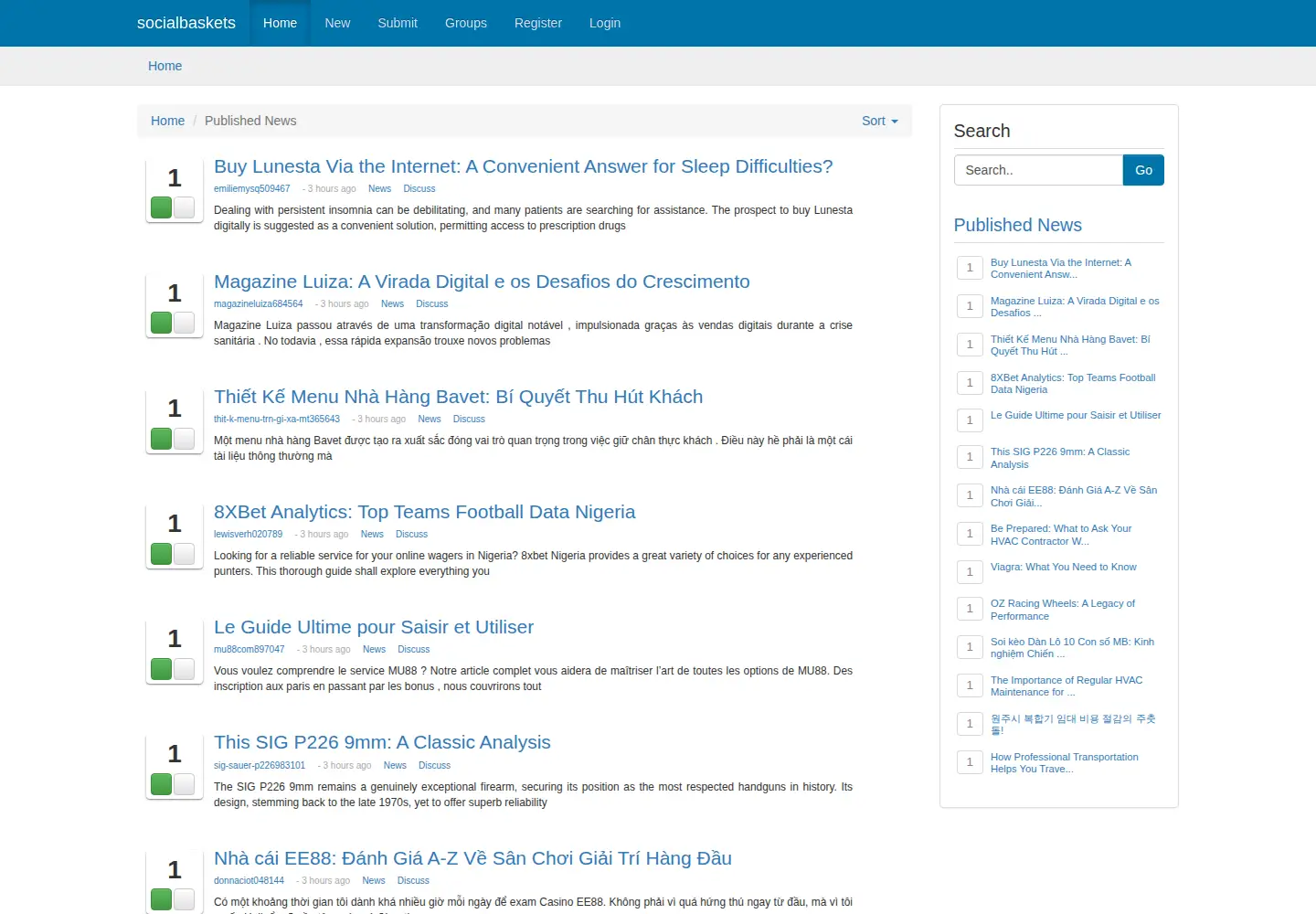Image resolution: width=1316 pixels, height=914 pixels.
Task: Downvote the Buy Lunesta post with grey button
Action: pos(184,207)
